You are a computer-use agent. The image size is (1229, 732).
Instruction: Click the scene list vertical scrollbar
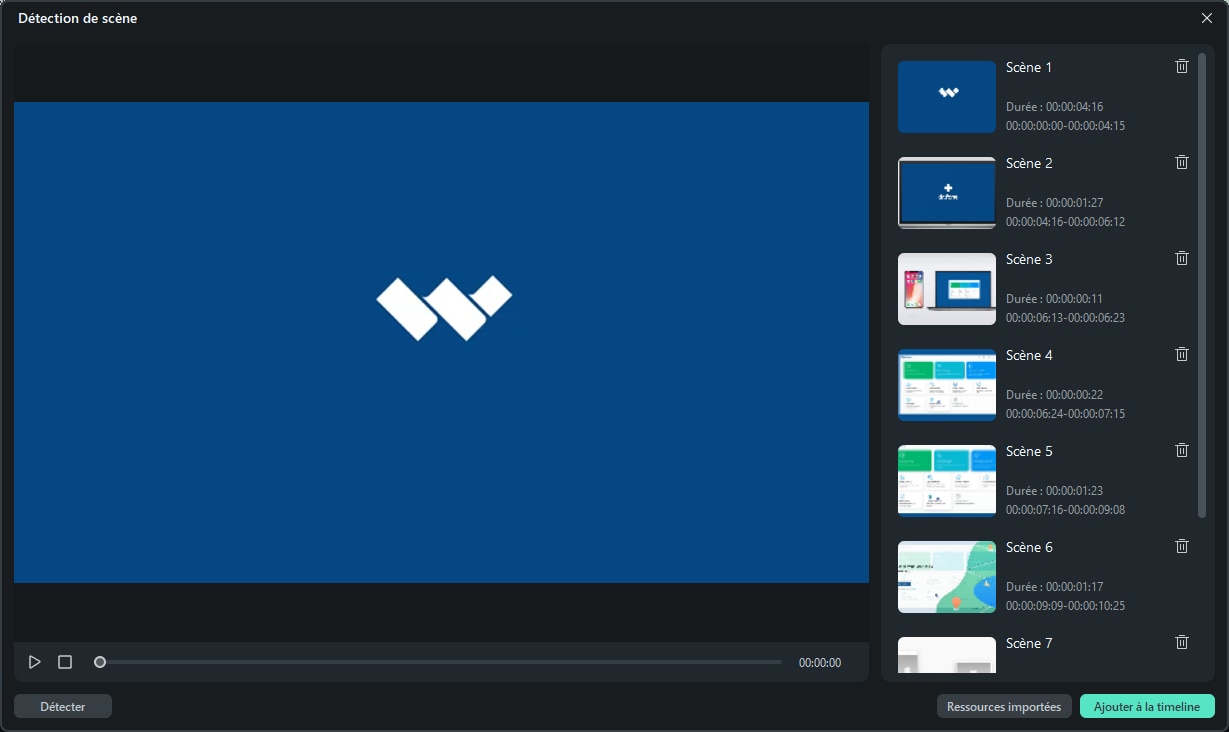tap(1202, 285)
